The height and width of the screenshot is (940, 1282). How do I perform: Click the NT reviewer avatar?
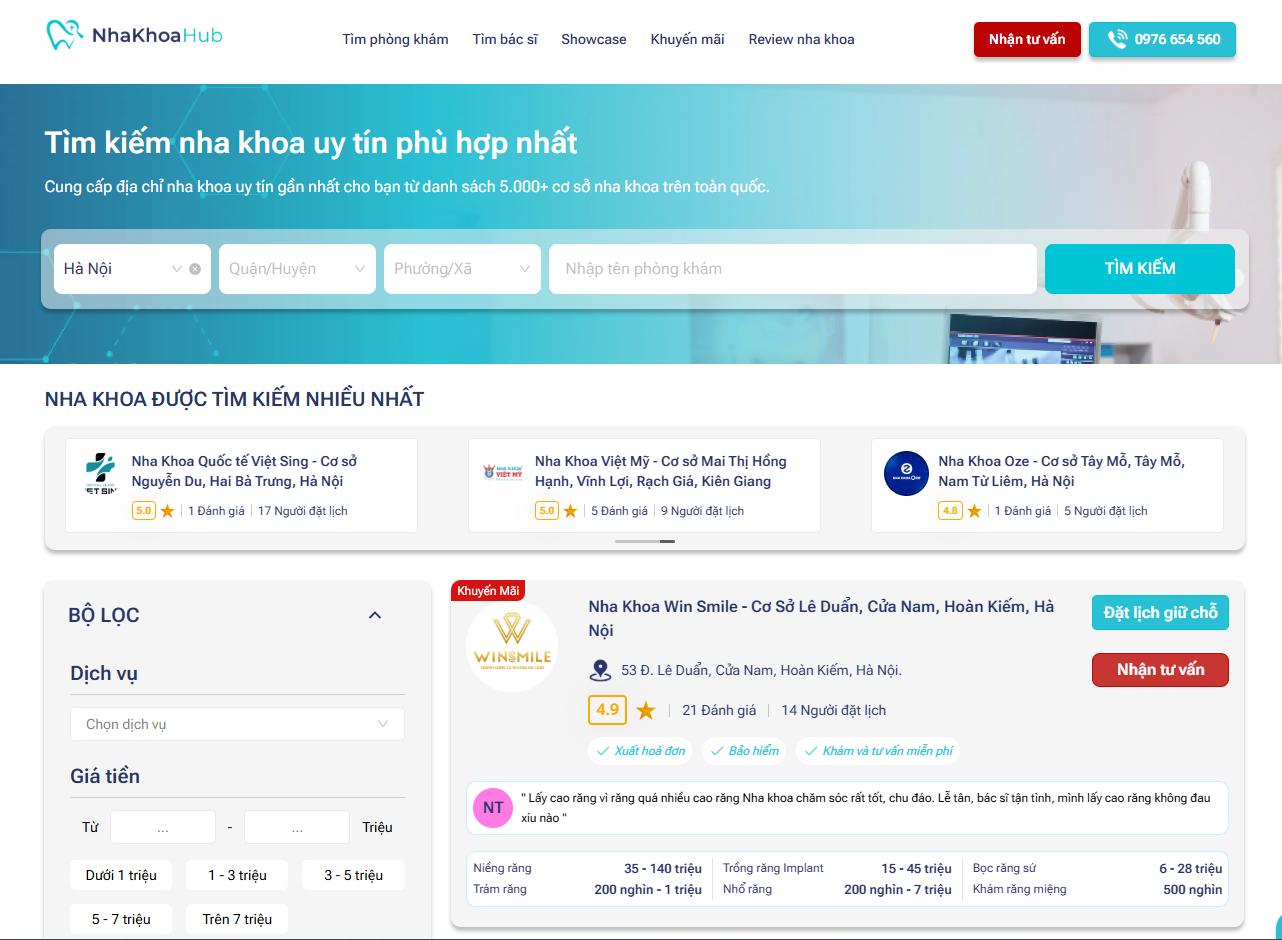[x=493, y=807]
